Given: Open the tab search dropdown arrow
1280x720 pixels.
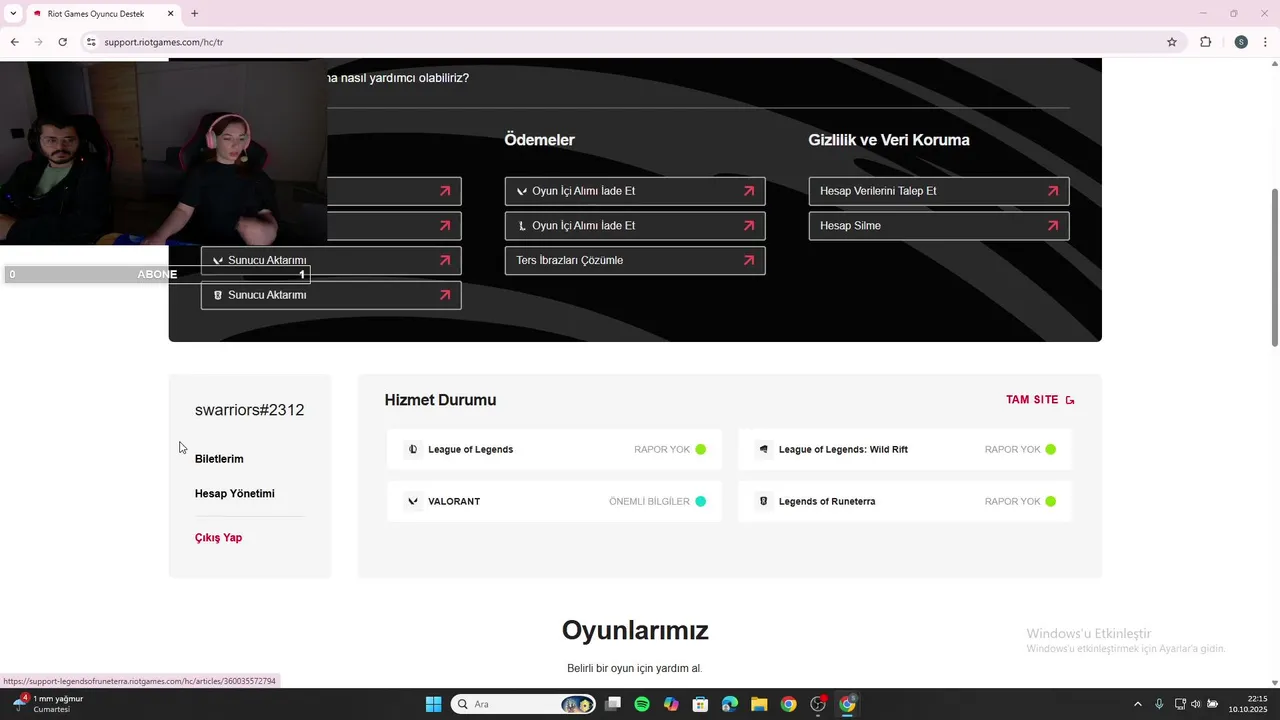Looking at the screenshot, I should click(12, 14).
